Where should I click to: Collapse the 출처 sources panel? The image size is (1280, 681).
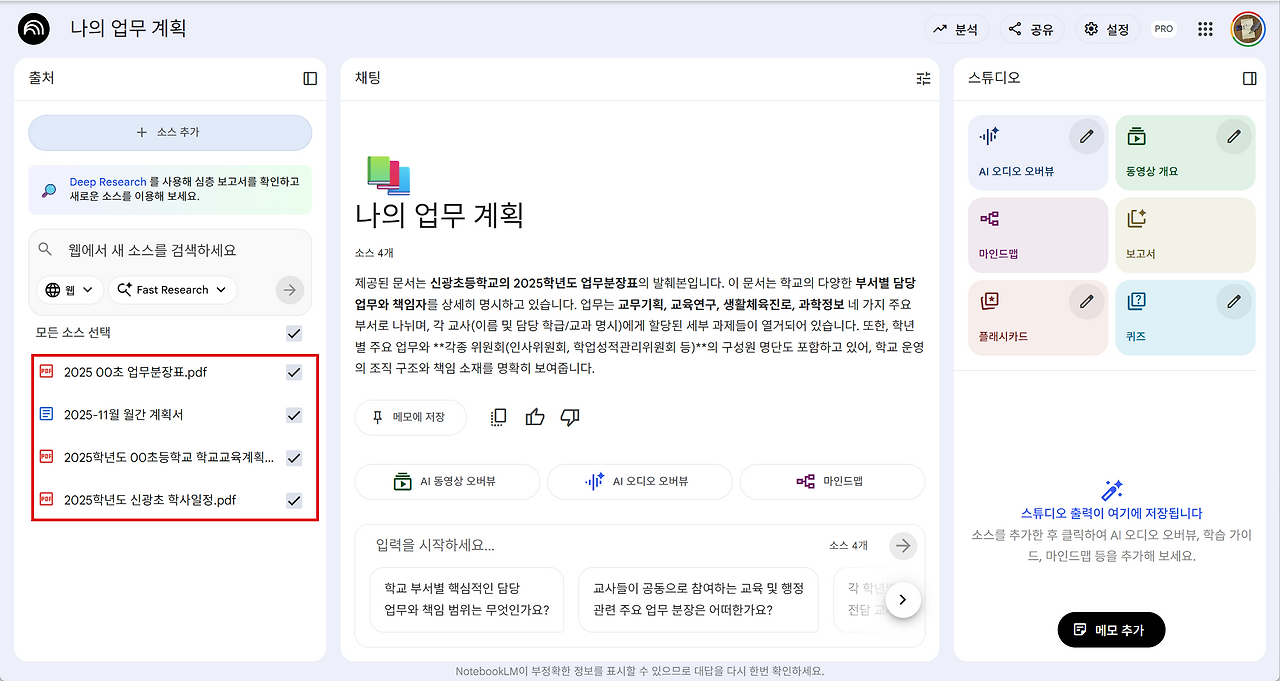click(310, 78)
